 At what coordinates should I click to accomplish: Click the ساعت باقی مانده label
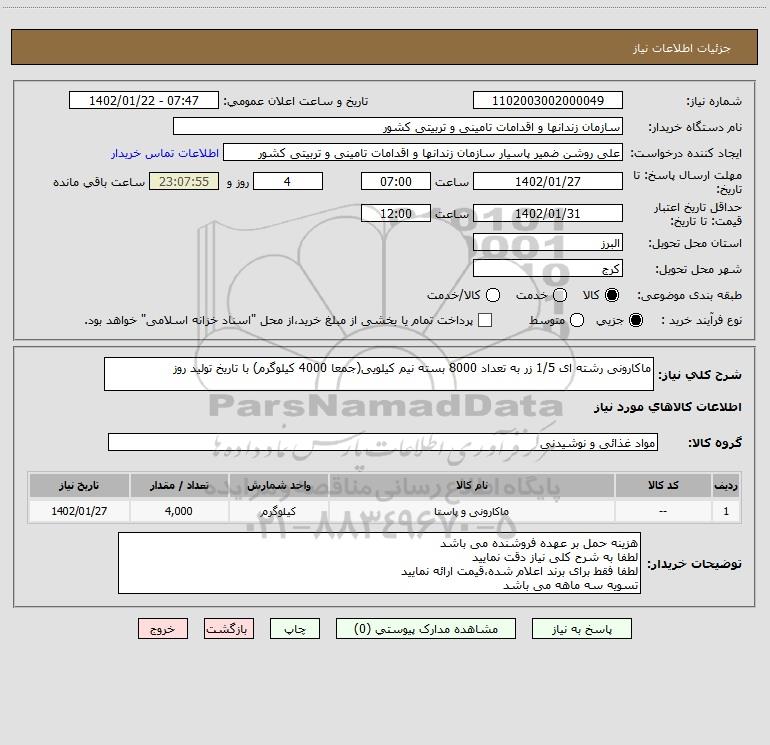(x=99, y=182)
